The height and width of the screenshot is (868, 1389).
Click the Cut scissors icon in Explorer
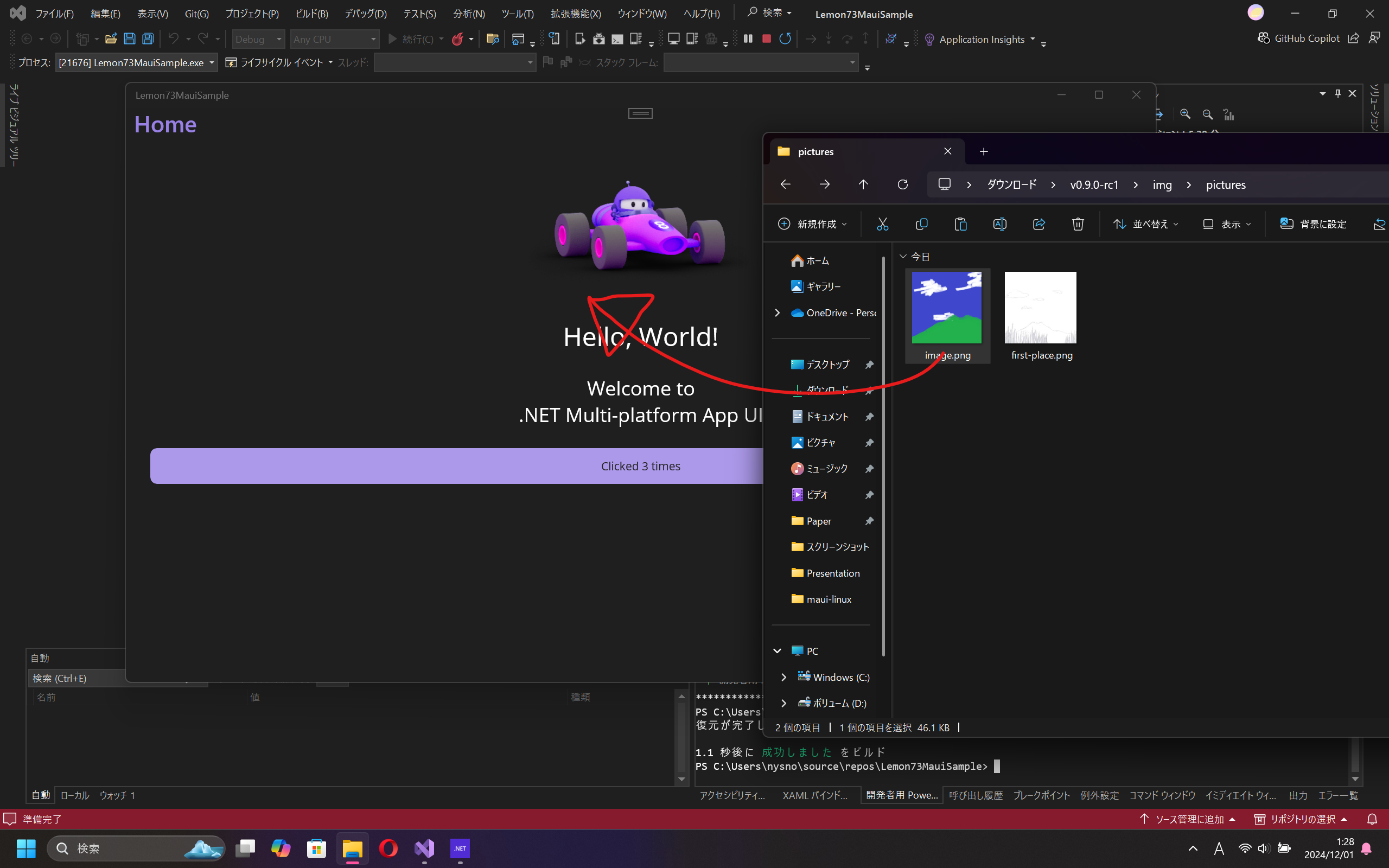point(882,224)
